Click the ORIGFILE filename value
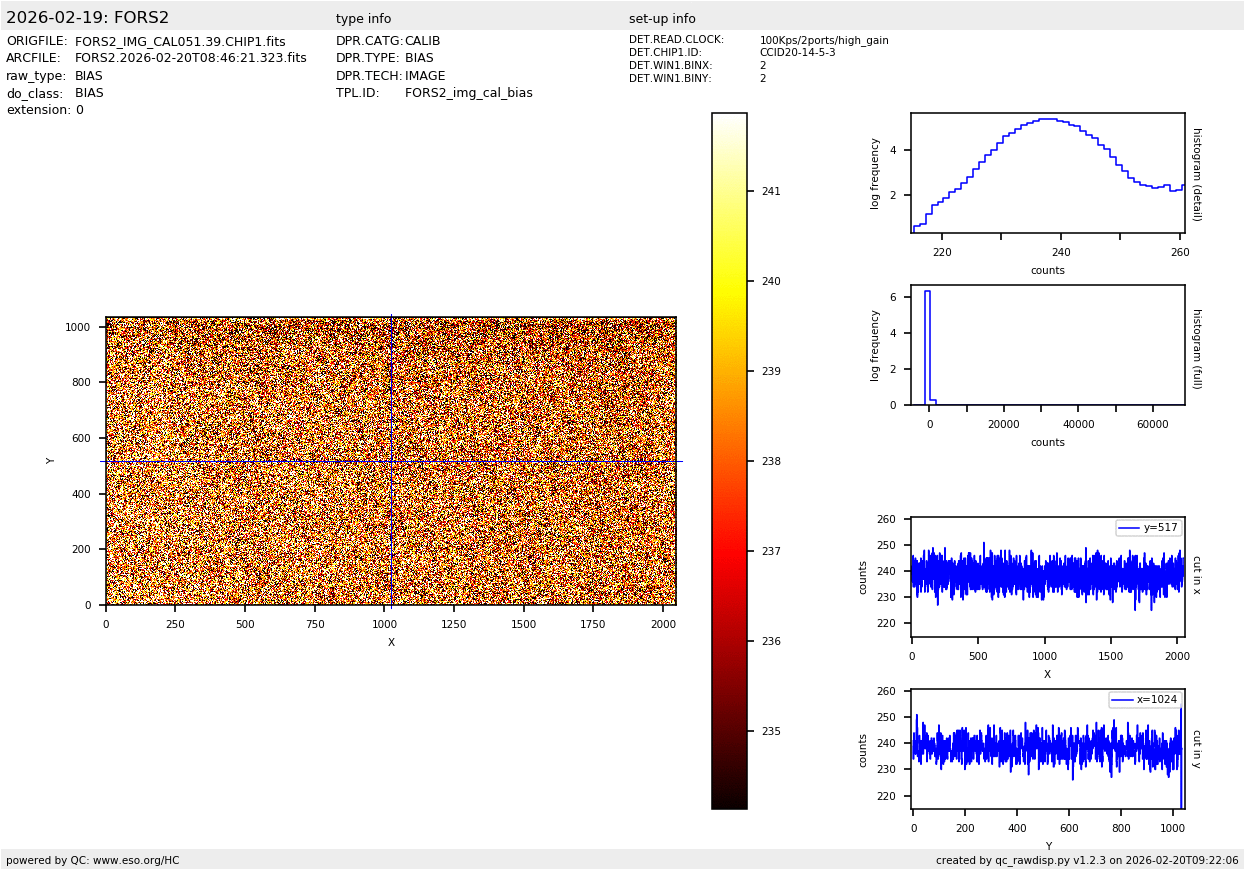 [x=180, y=42]
